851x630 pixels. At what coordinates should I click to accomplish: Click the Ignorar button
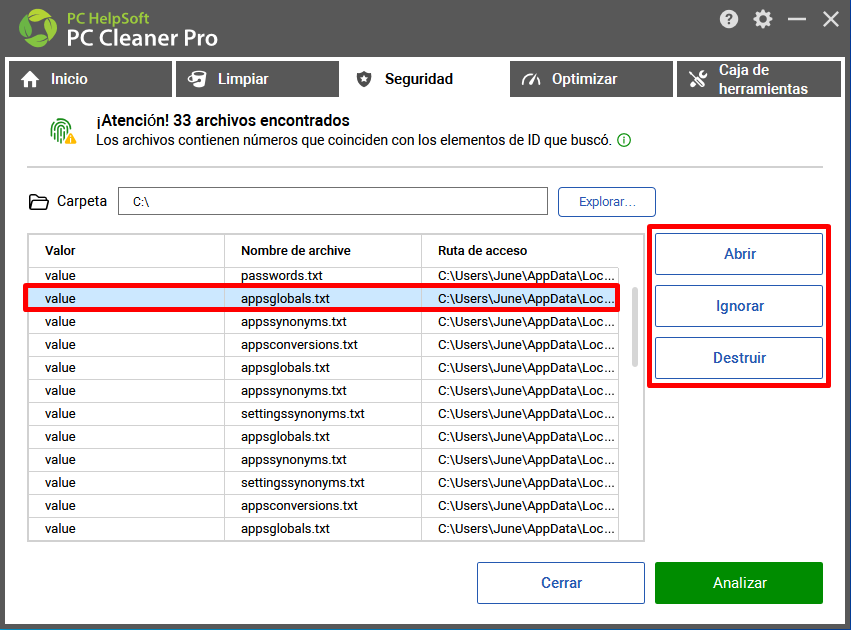tap(739, 306)
